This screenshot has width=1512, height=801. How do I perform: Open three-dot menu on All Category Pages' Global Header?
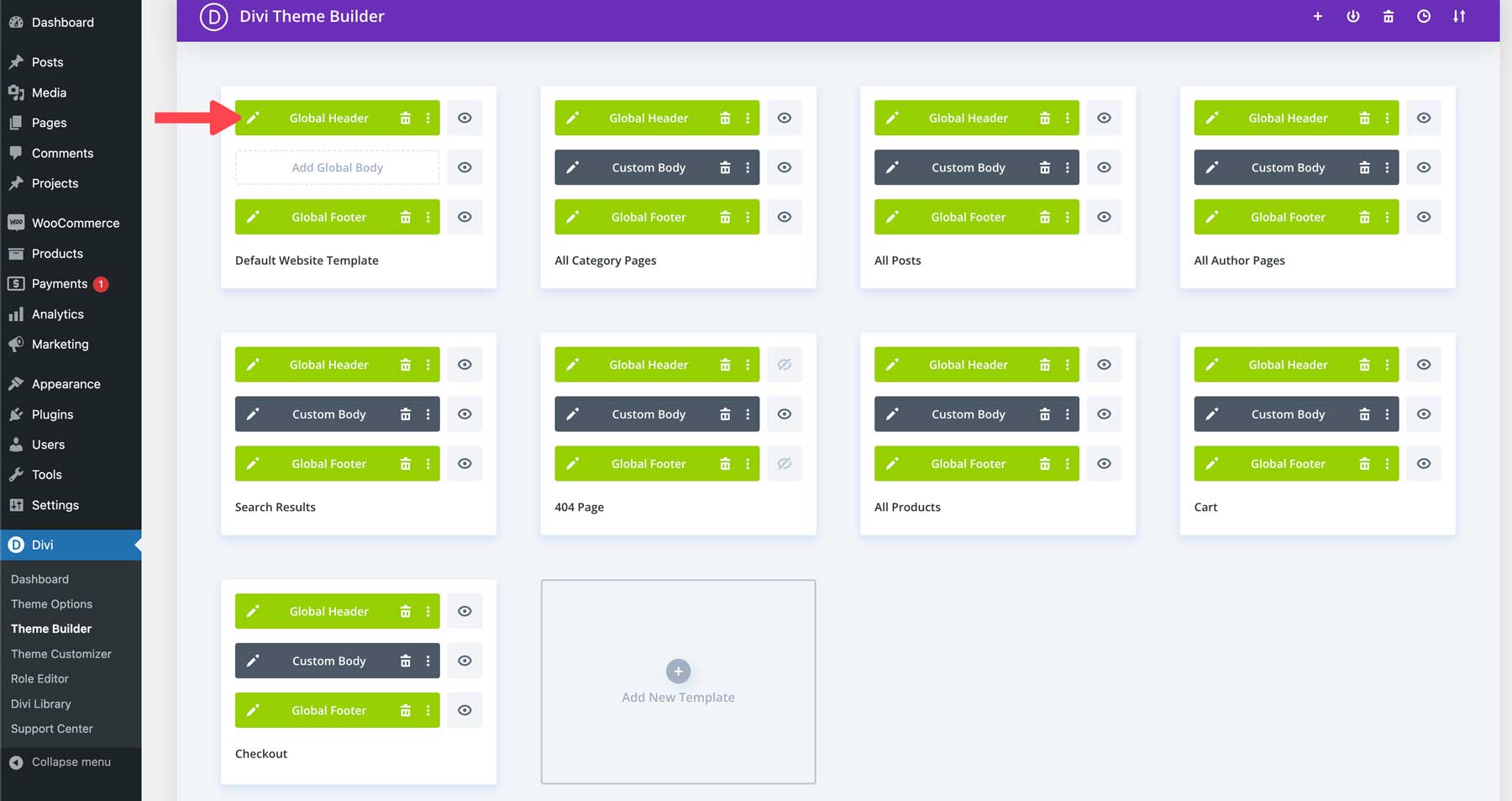(x=748, y=118)
